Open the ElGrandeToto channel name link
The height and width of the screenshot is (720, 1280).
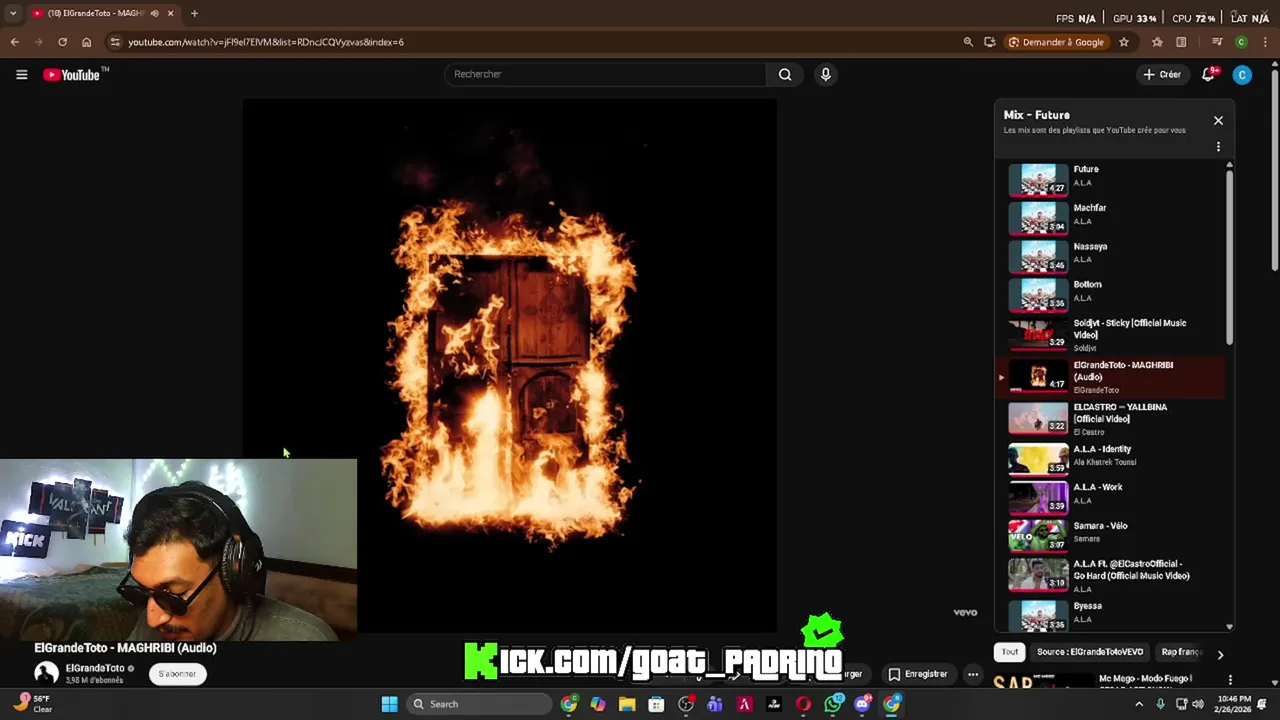pyautogui.click(x=95, y=668)
